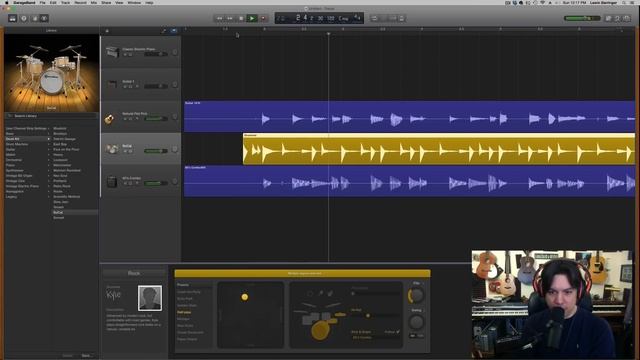This screenshot has height=360, width=640.
Task: Solo the Classic Electric Piano track
Action: [x=130, y=54]
